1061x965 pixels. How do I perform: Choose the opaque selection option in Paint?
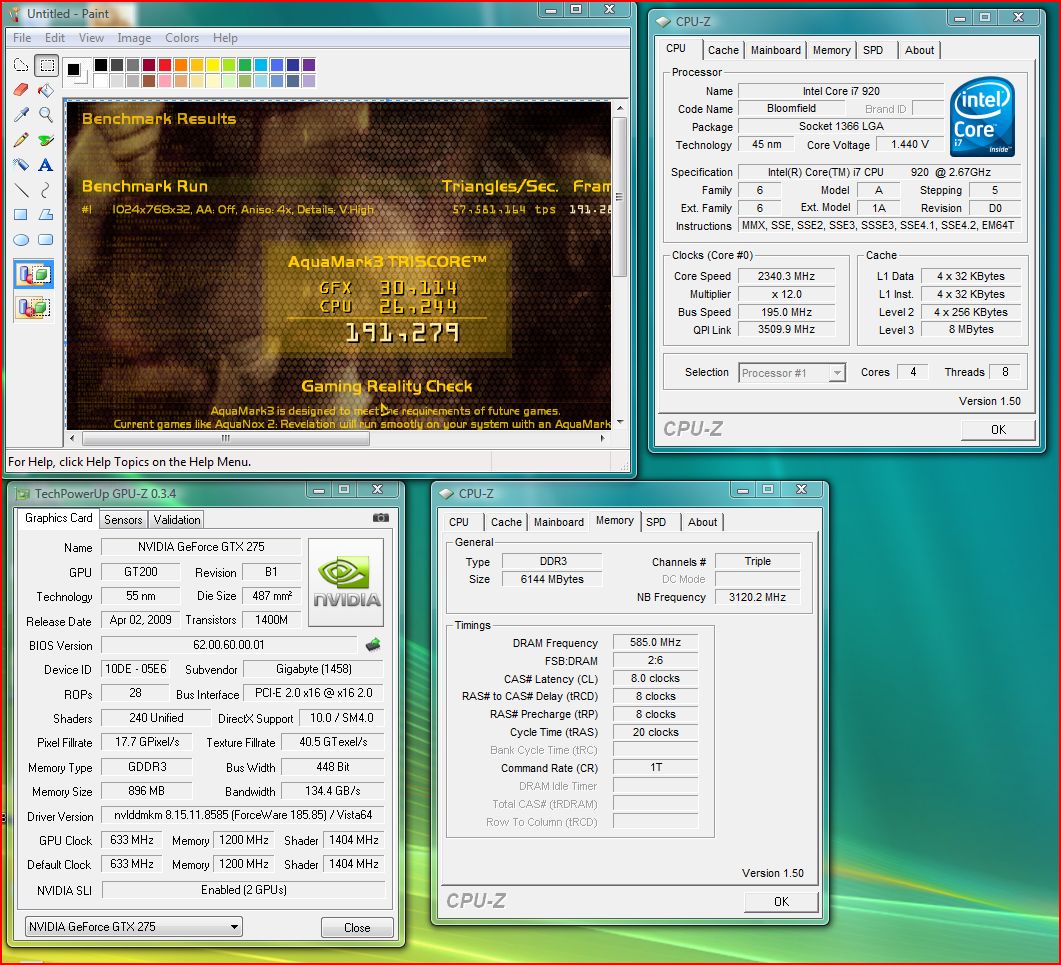[x=34, y=275]
